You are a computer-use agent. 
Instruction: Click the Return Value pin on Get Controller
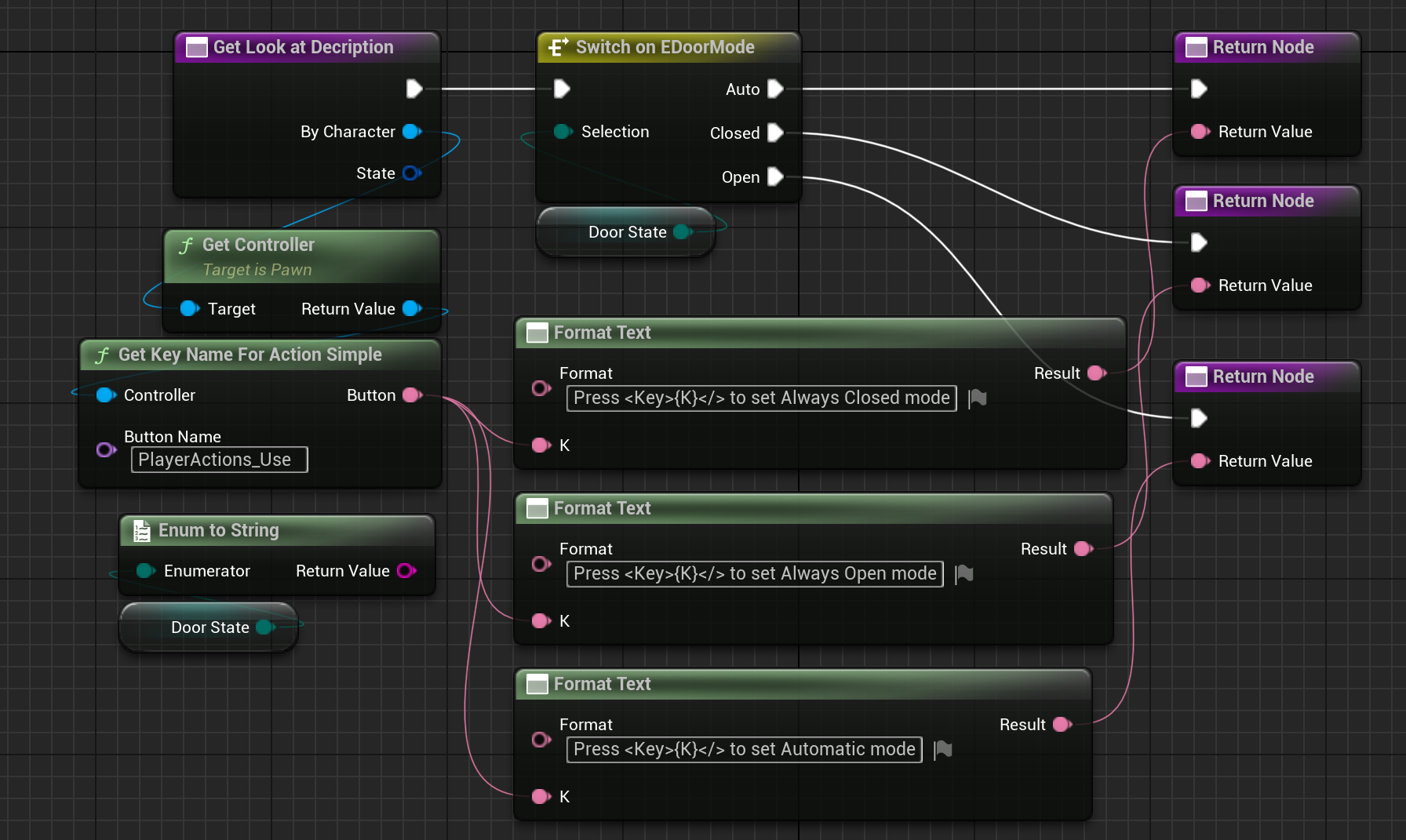[x=412, y=309]
